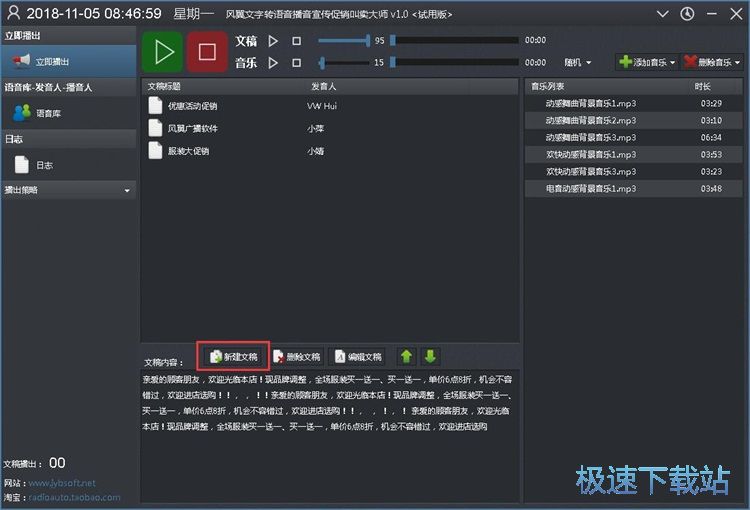Expand the 播出策略 section
The height and width of the screenshot is (510, 750).
68,190
